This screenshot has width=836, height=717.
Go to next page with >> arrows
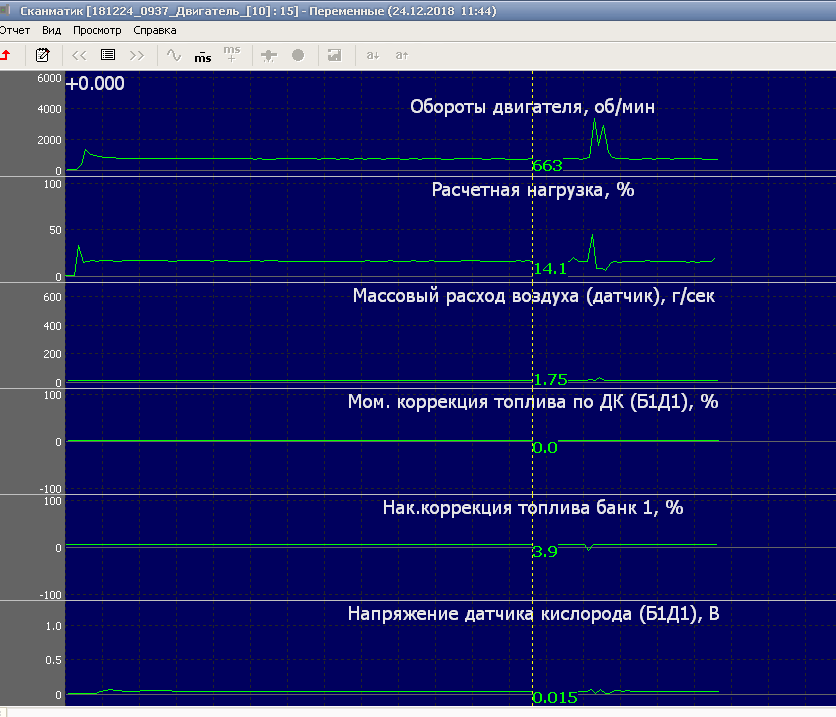tap(138, 54)
